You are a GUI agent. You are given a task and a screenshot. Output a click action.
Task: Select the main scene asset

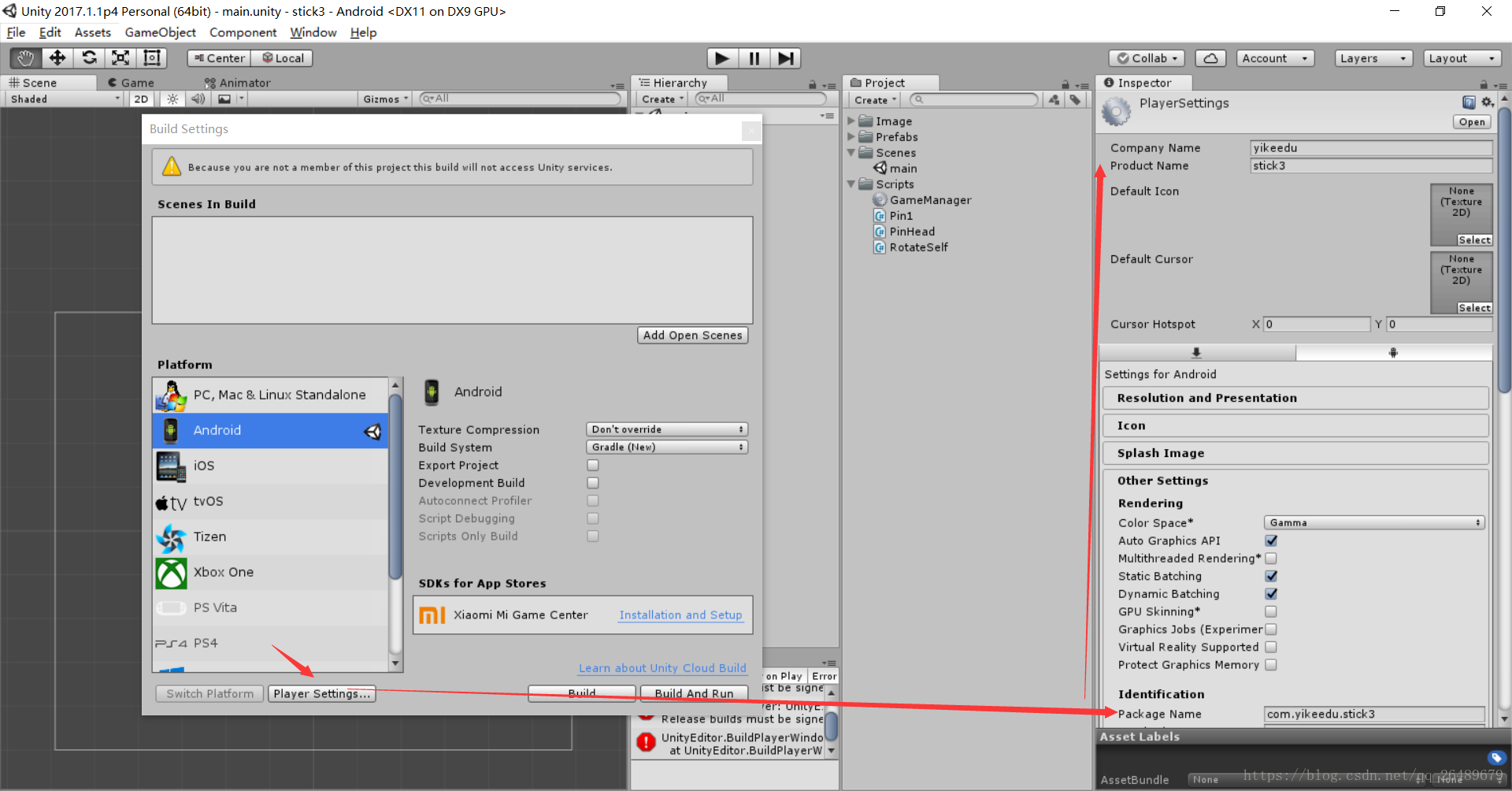click(895, 169)
